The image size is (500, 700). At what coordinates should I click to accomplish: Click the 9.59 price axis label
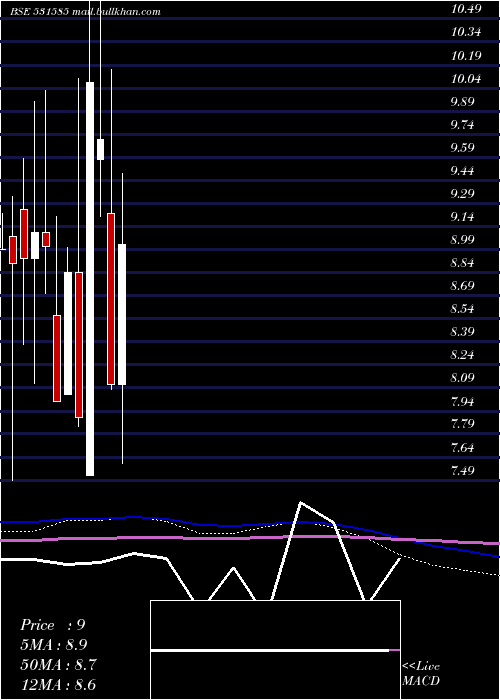point(462,148)
